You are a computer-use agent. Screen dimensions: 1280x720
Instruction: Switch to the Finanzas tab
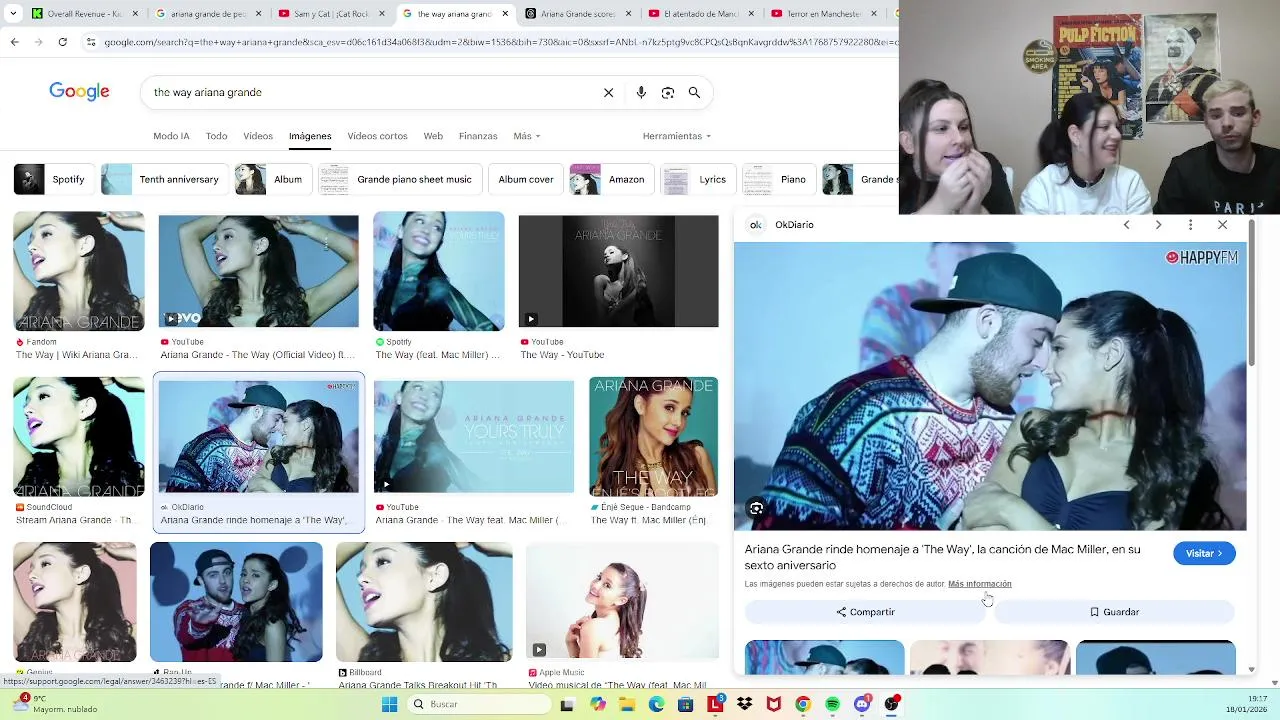478,136
